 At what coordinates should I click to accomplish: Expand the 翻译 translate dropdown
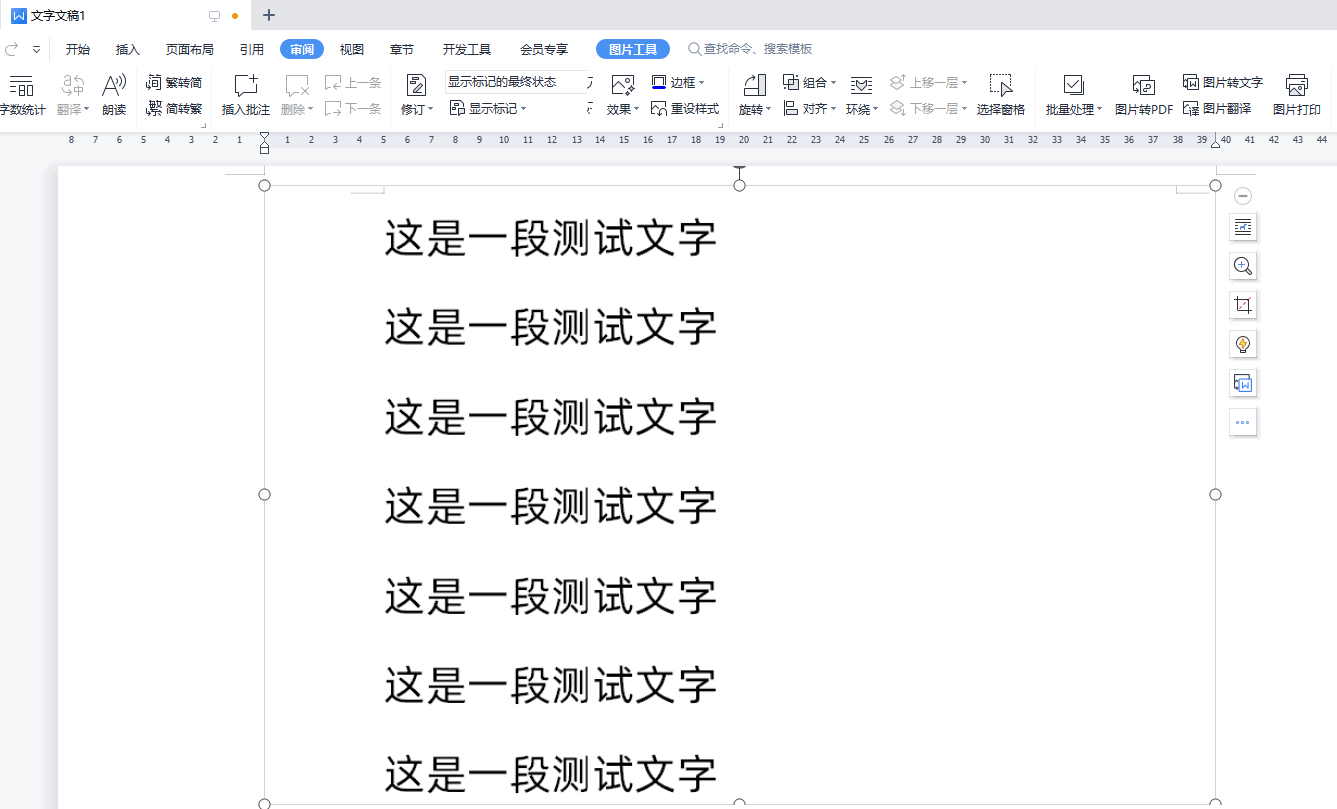pyautogui.click(x=87, y=110)
